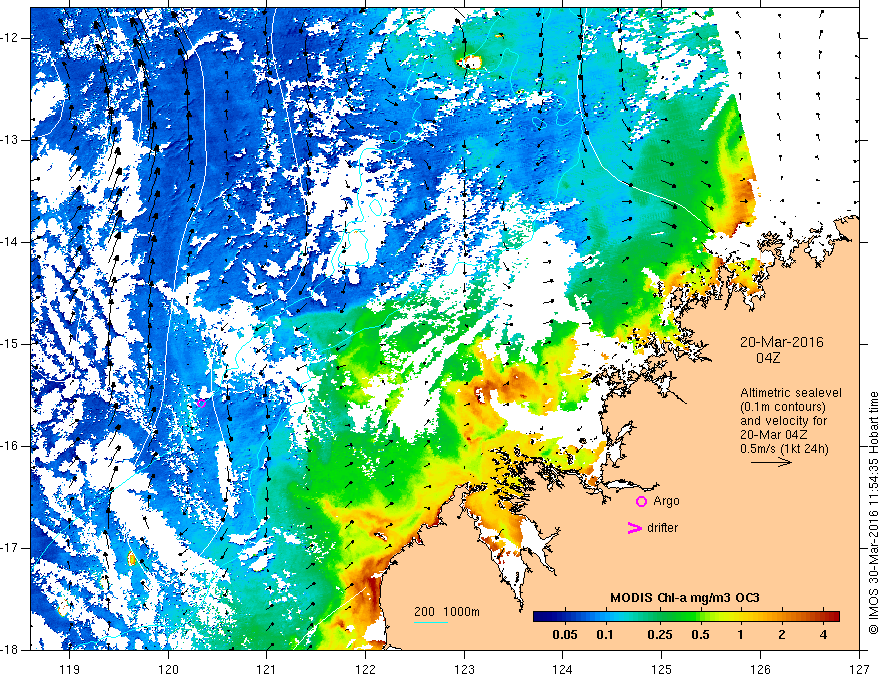The height and width of the screenshot is (680, 880).
Task: Click the green section of the colorbar
Action: pos(682,616)
